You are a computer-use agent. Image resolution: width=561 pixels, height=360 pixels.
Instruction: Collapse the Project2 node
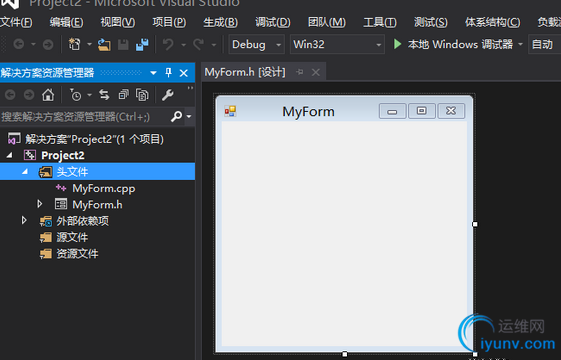10,155
